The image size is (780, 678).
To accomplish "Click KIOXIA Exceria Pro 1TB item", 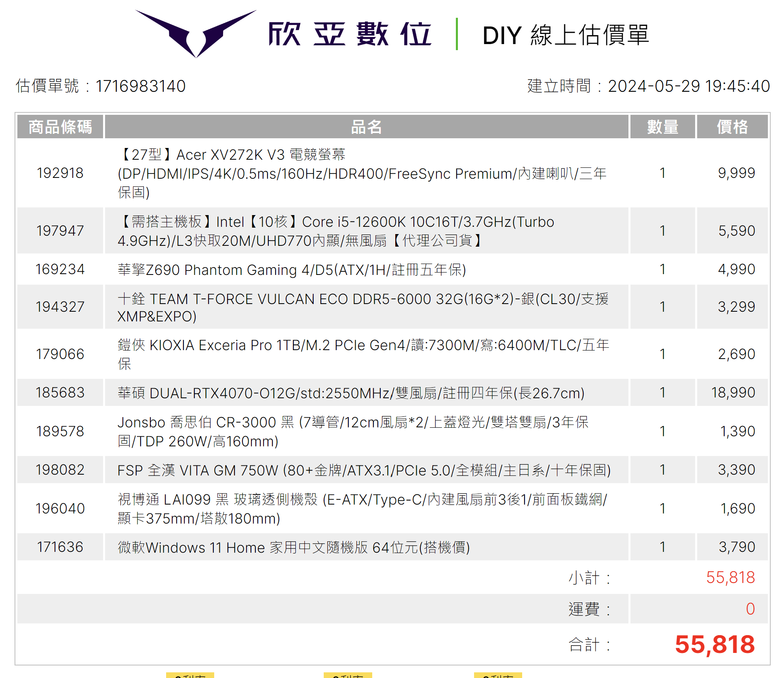I will 363,354.
